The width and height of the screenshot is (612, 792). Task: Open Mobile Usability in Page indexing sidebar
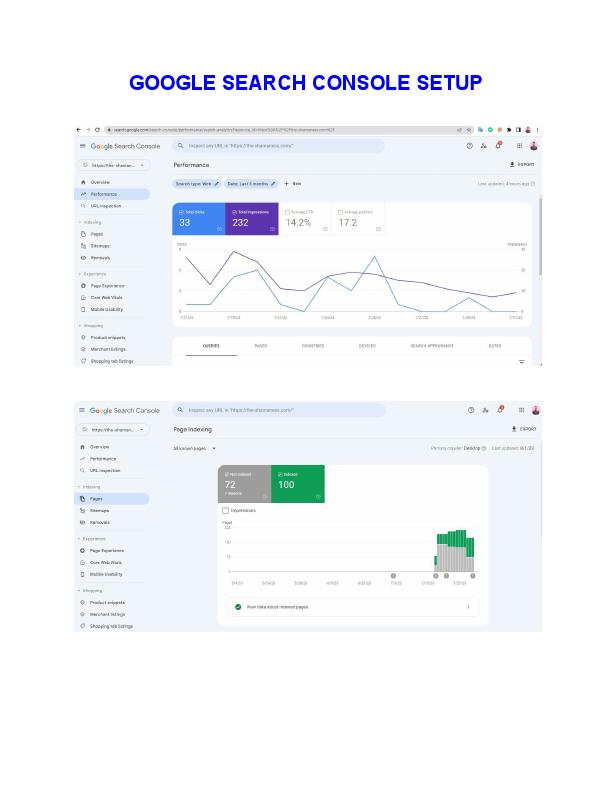pos(106,574)
